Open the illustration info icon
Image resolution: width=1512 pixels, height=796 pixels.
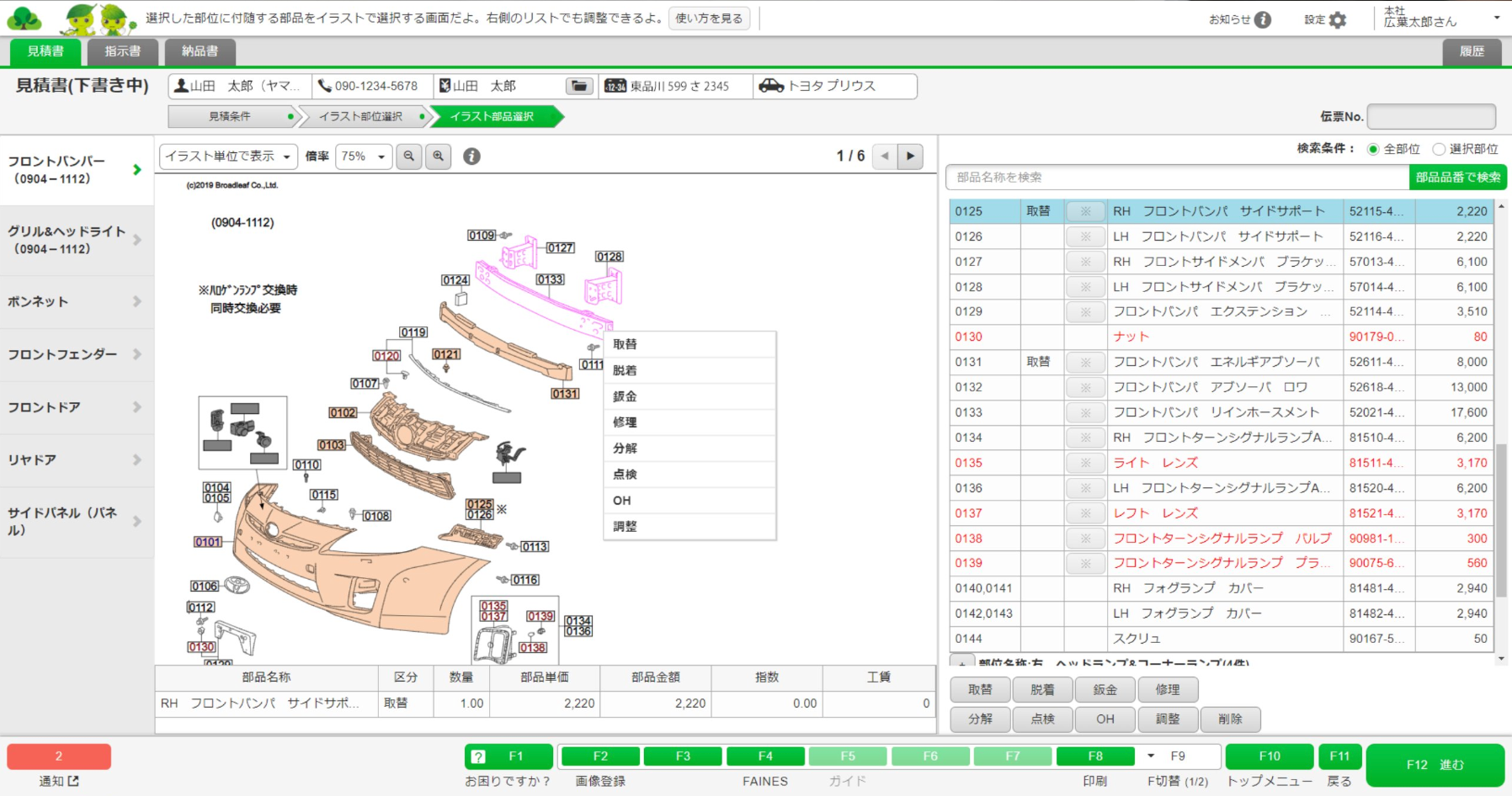click(x=471, y=157)
